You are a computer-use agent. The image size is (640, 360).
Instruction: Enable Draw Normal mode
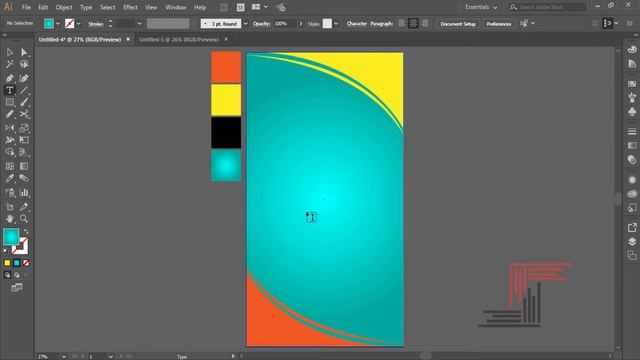click(7, 275)
